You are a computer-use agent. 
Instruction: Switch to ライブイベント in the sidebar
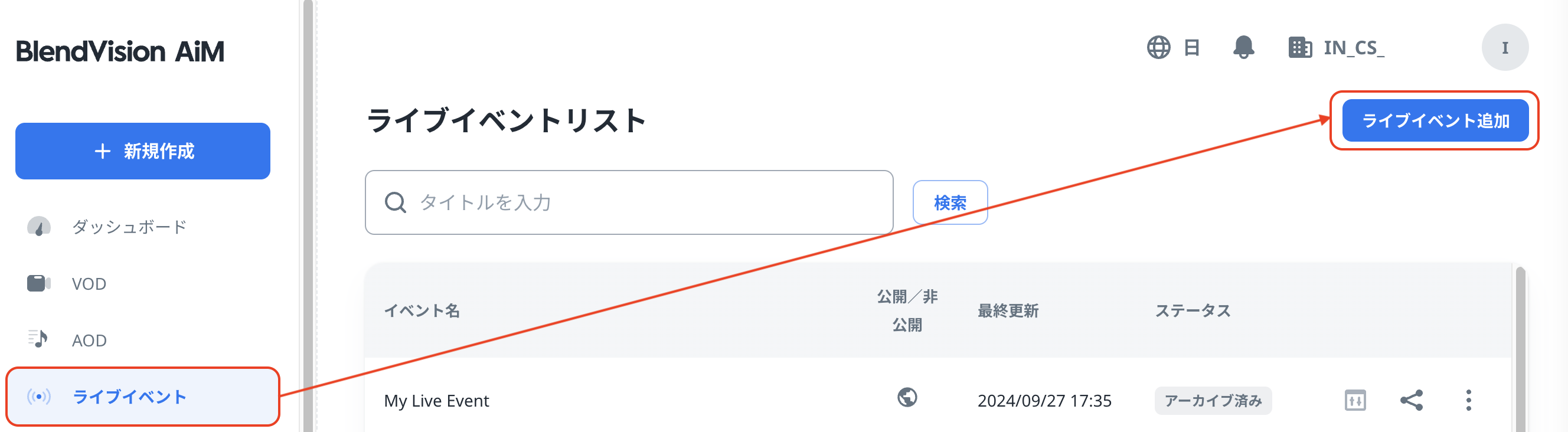(129, 397)
